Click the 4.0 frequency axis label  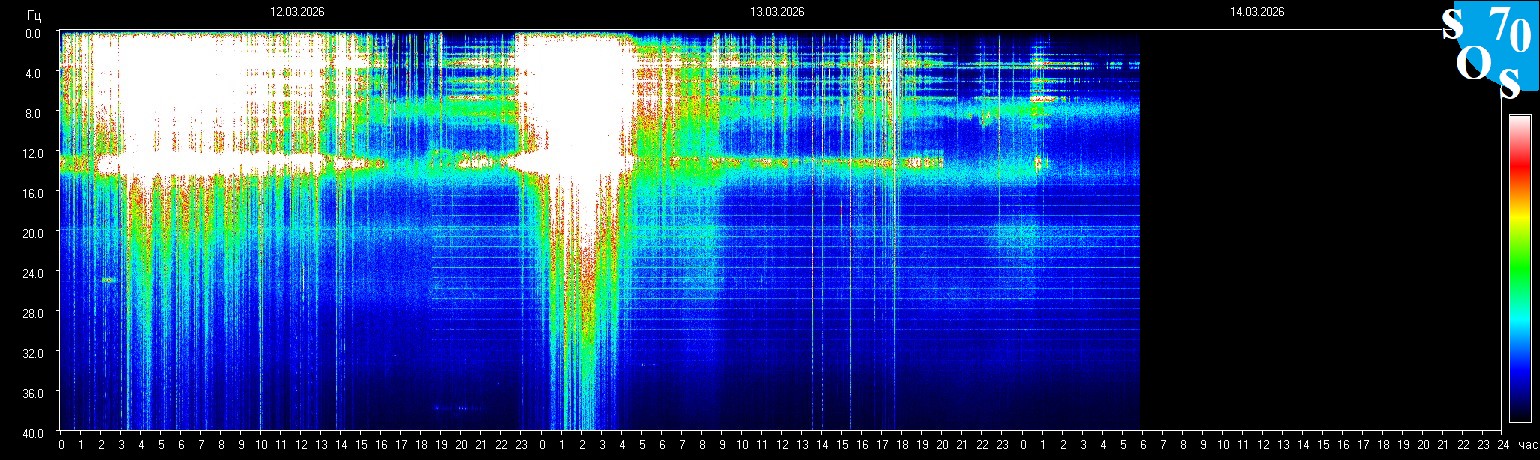(x=32, y=73)
